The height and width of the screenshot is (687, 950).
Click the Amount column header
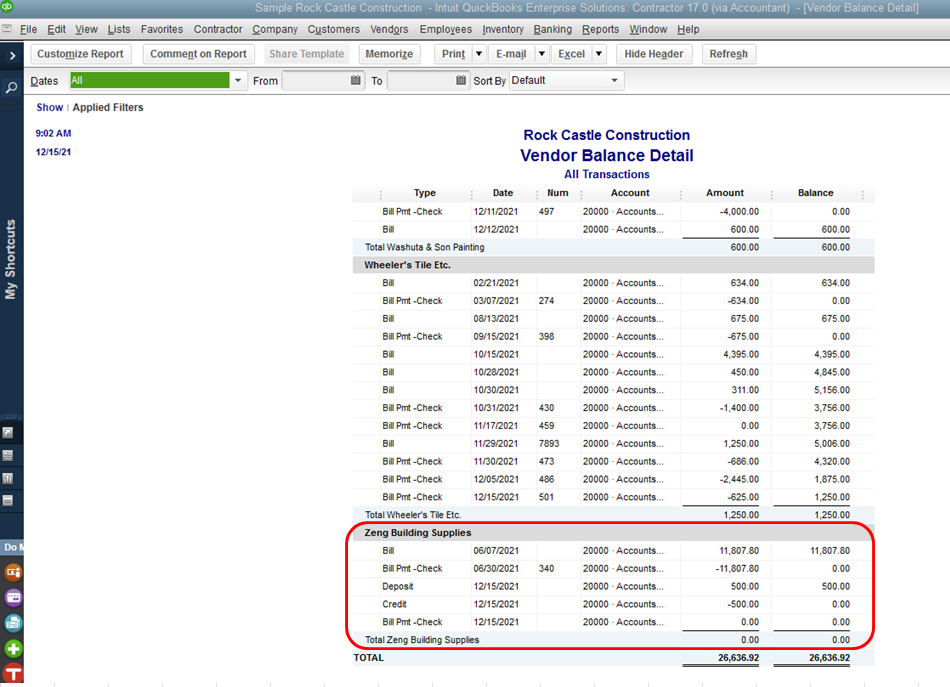click(x=725, y=193)
